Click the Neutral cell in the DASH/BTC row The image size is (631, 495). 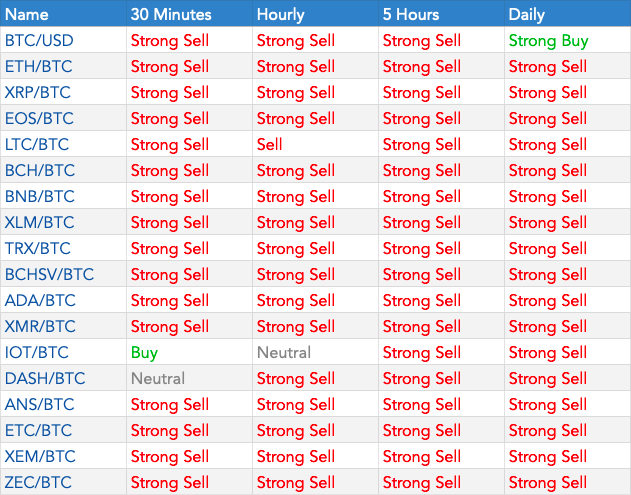(x=158, y=379)
